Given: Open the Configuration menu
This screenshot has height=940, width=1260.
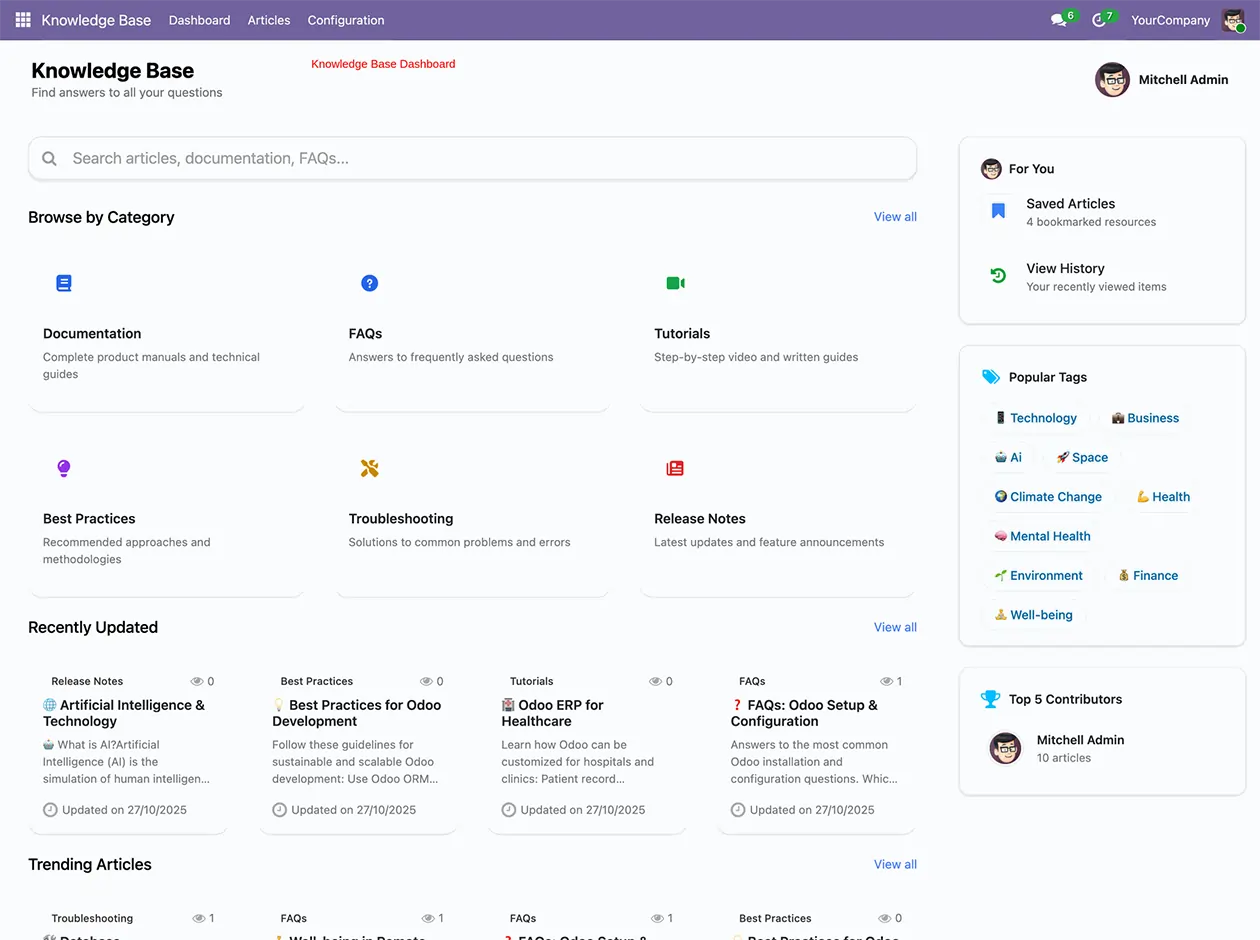Looking at the screenshot, I should point(345,20).
